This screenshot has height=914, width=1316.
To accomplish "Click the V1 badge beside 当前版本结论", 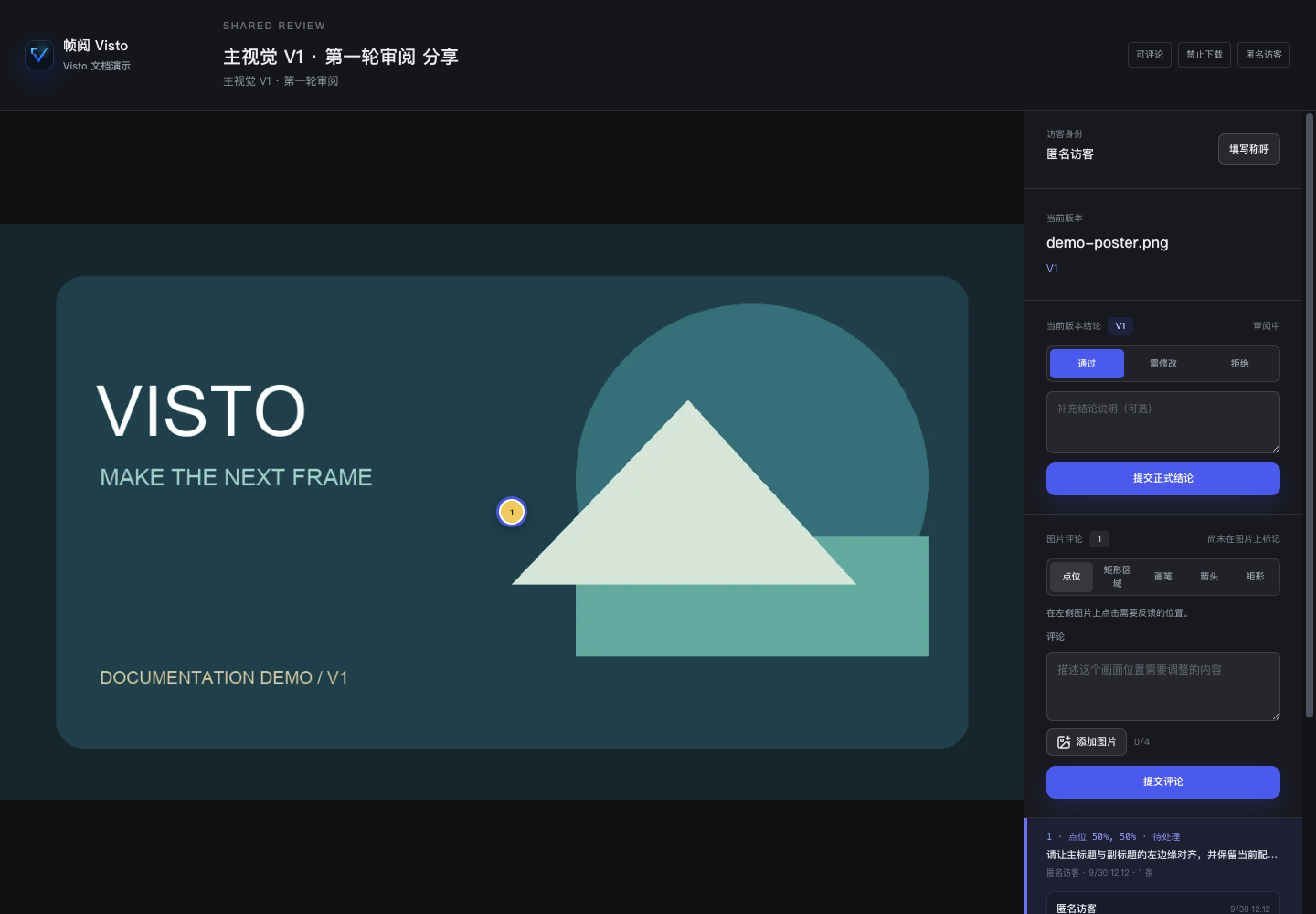I will 1120,326.
